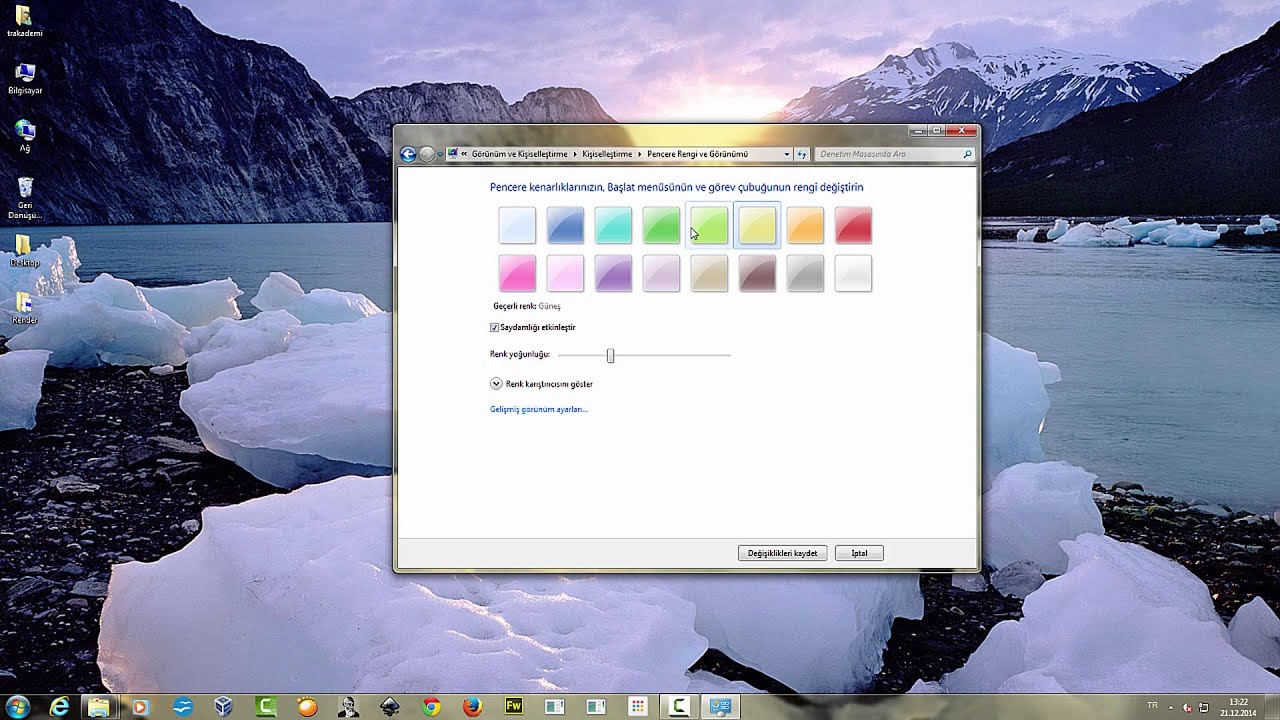Open Gelişmiş görünüm ayarları link
The width and height of the screenshot is (1280, 720).
(540, 409)
